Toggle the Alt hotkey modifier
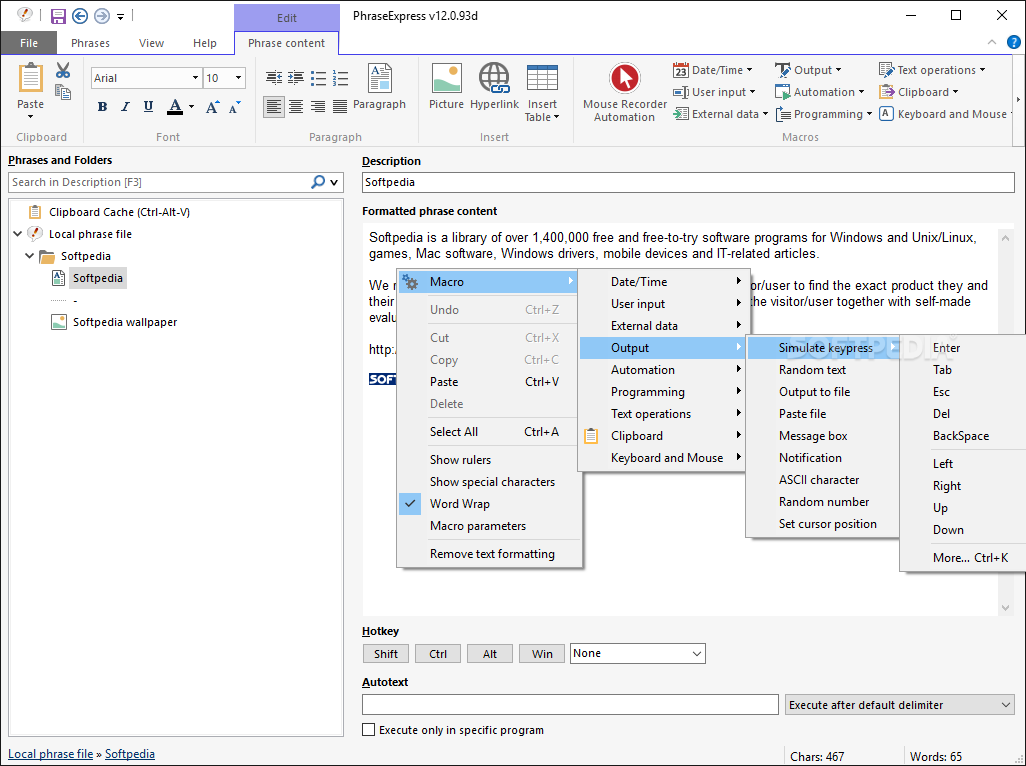The width and height of the screenshot is (1026, 766). point(489,653)
